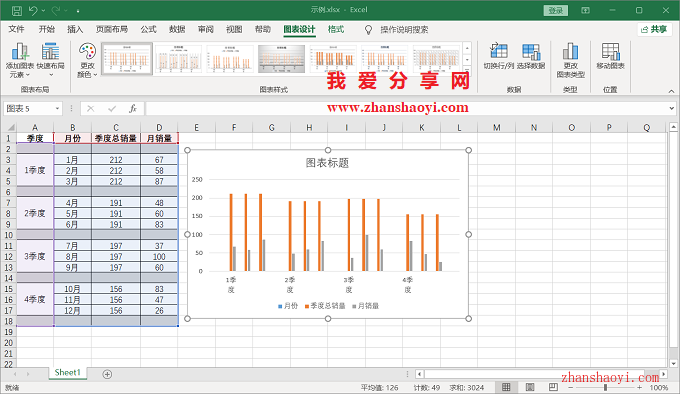
Task: Click the Name Box showing 图表 5
Action: point(29,108)
